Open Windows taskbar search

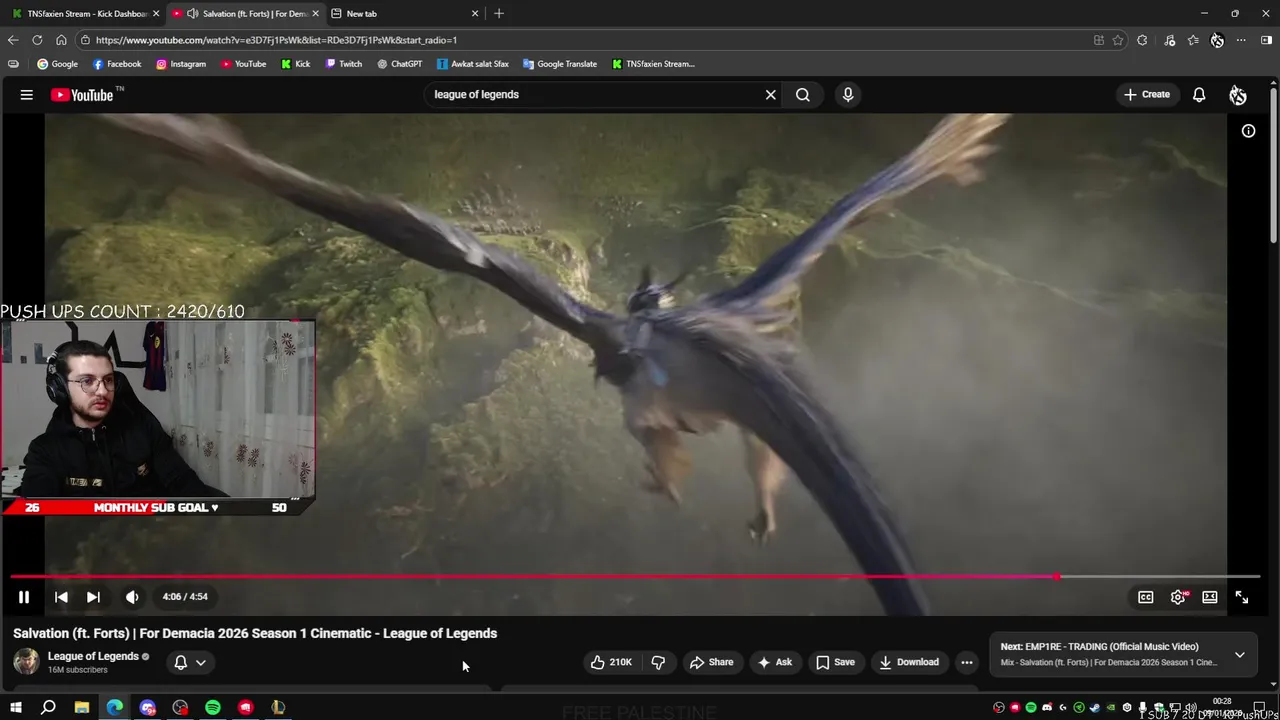point(48,708)
